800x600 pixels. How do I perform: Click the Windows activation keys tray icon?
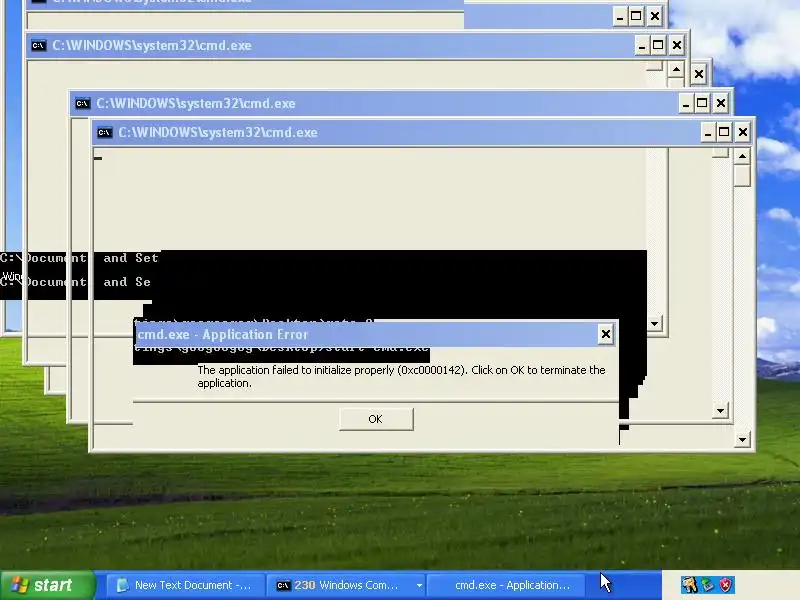tap(689, 584)
